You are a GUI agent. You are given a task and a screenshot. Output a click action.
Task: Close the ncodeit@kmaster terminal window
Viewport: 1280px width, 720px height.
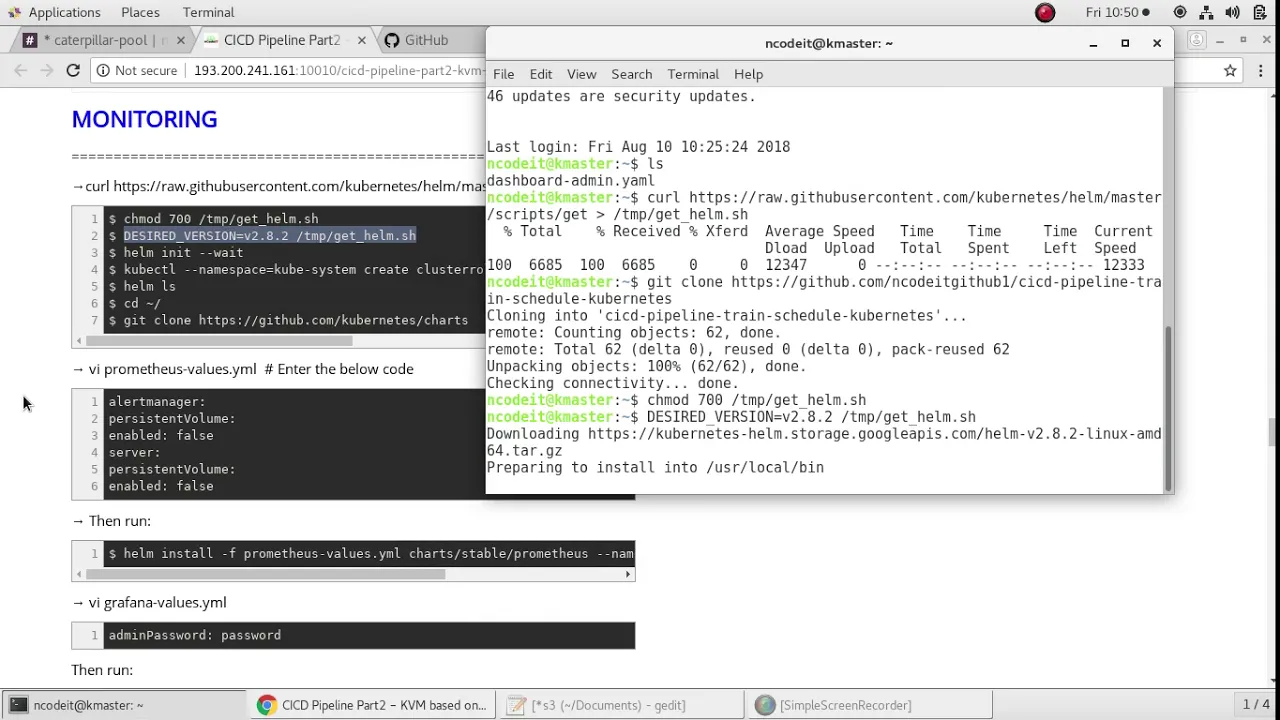1157,43
